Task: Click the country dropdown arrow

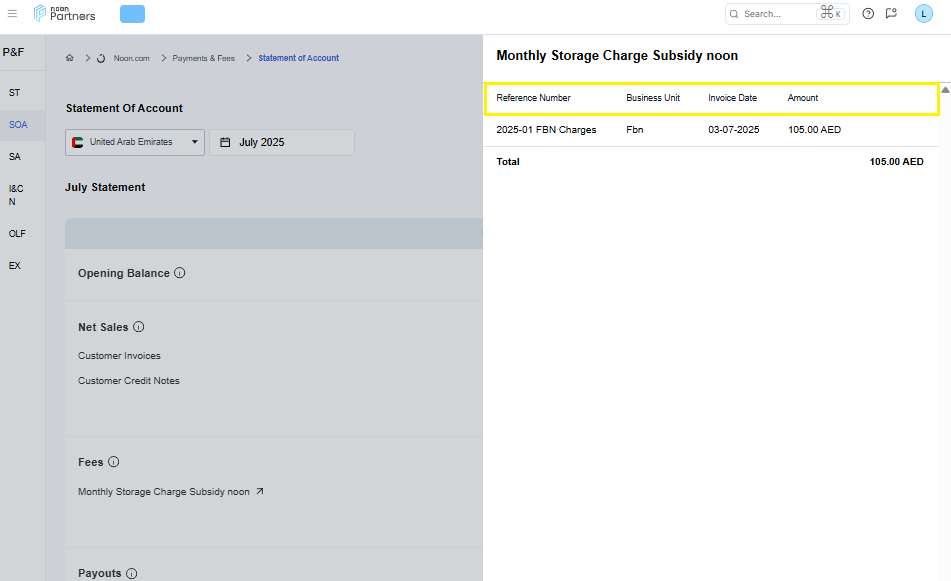Action: tap(195, 142)
